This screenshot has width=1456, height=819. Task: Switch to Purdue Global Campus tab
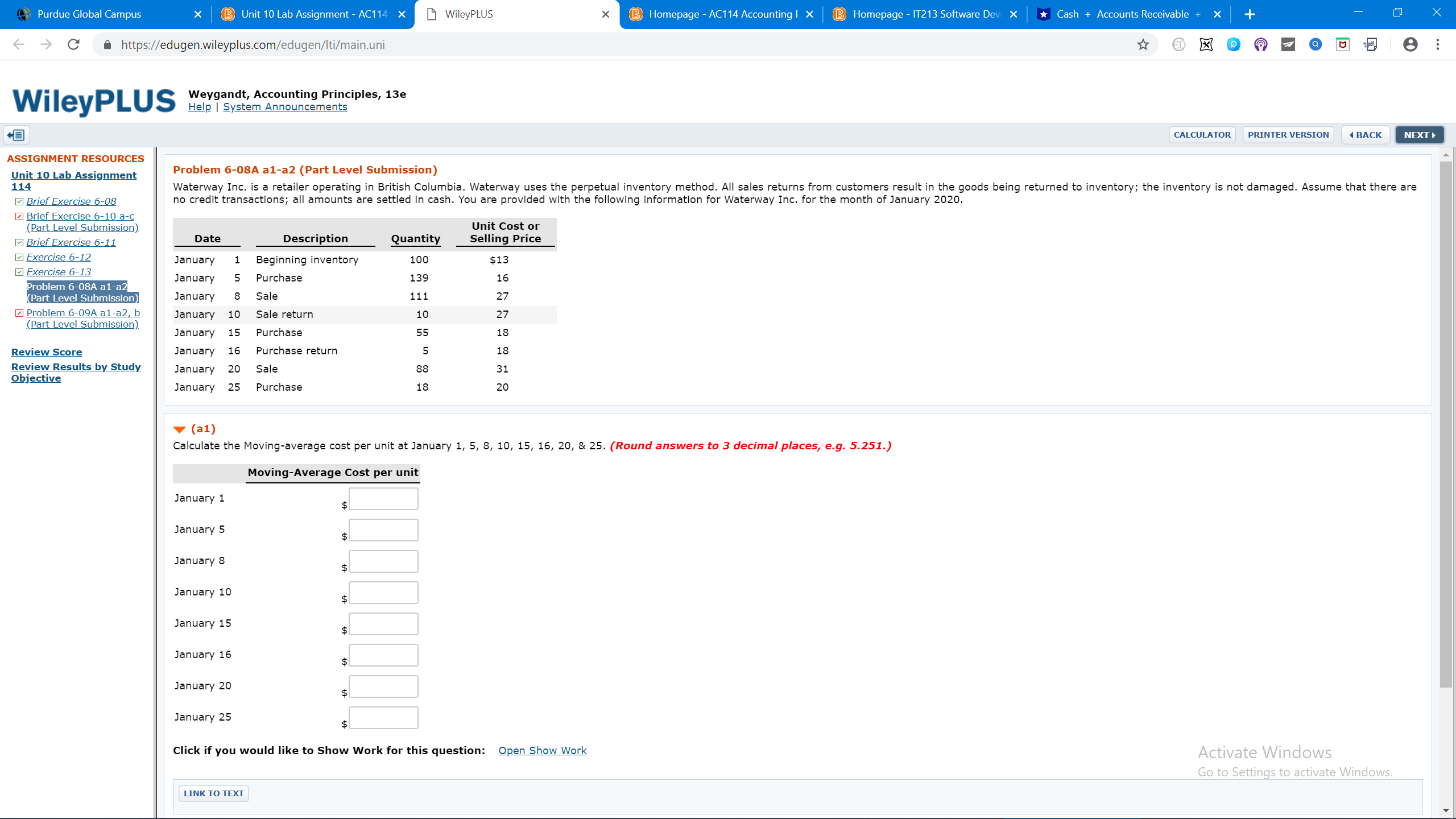coord(89,14)
